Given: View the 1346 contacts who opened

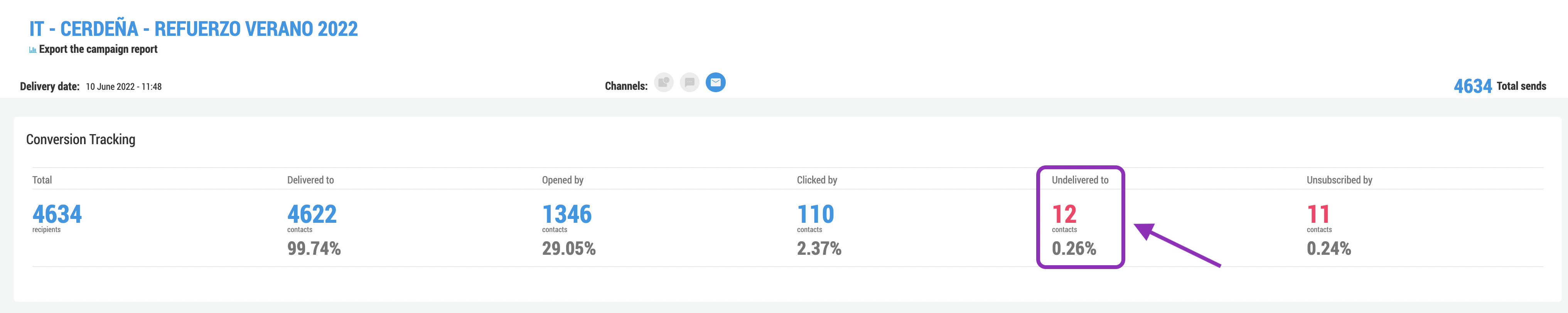Looking at the screenshot, I should pos(567,214).
